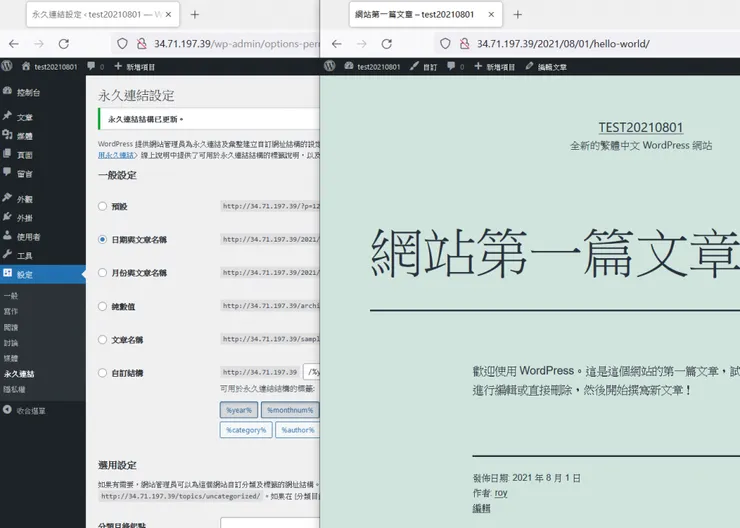Click WordPress logo in right window admin bar
The image size is (740, 528).
pyautogui.click(x=330, y=66)
